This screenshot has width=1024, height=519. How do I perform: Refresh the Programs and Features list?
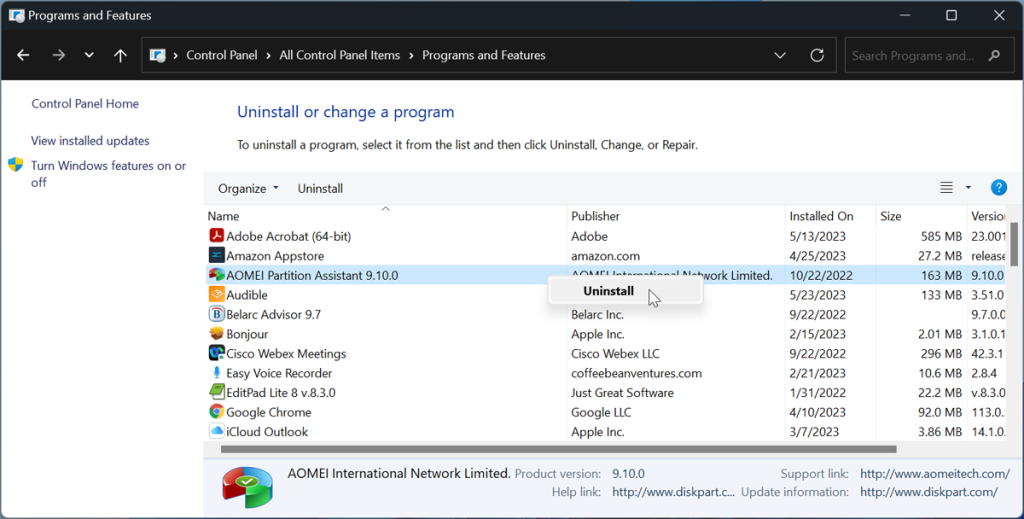pos(817,55)
